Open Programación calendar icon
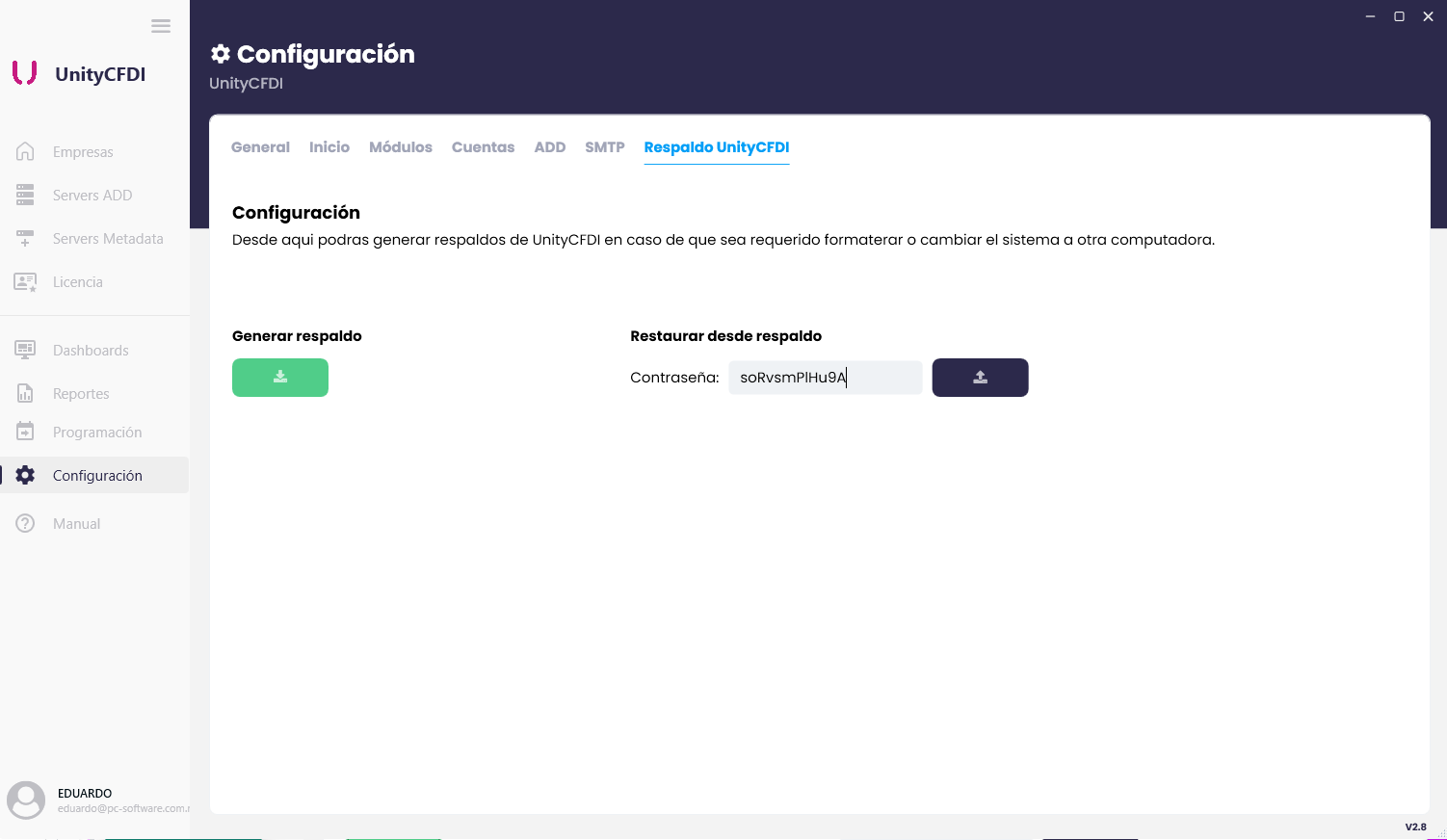Screen dimensions: 1447x840 click(x=25, y=432)
